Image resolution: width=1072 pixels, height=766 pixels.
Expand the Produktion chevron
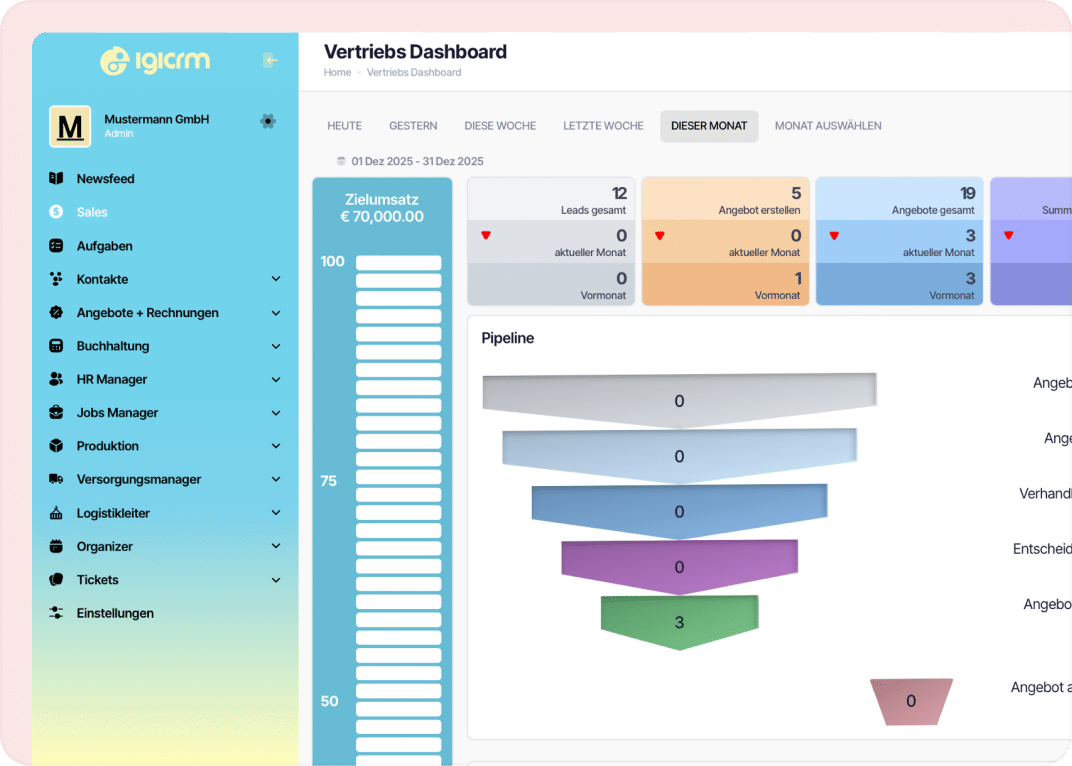(276, 446)
